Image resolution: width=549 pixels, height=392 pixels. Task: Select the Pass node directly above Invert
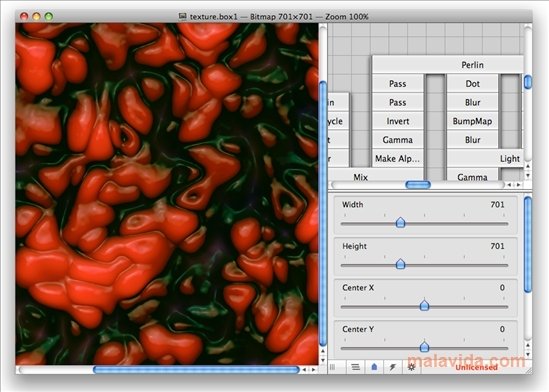[397, 103]
